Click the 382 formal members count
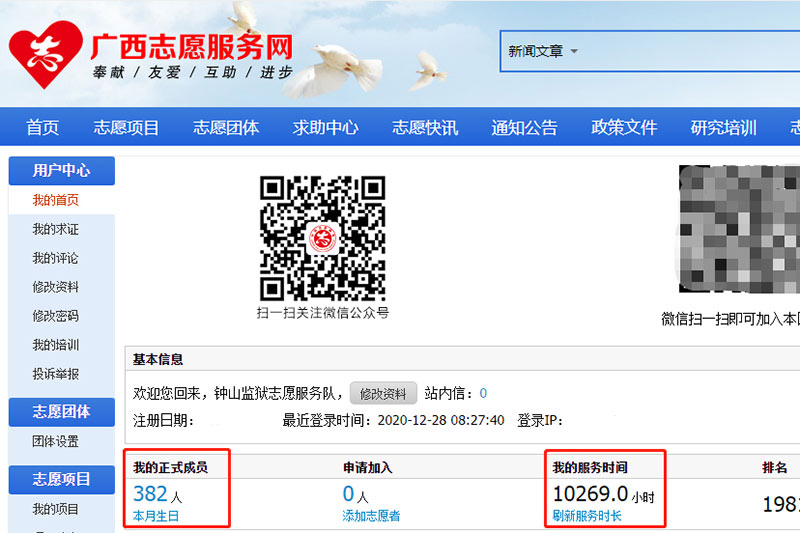This screenshot has height=533, width=800. click(151, 494)
